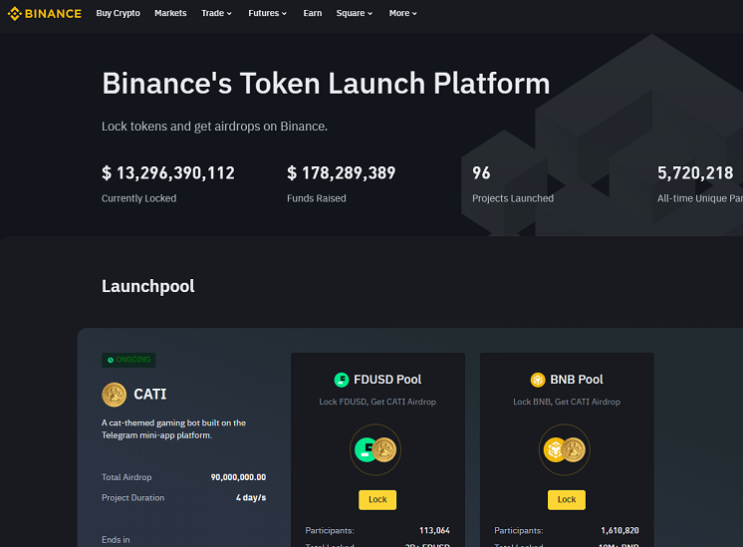Click the BNB Pool header icon
The image size is (743, 547).
pos(538,380)
